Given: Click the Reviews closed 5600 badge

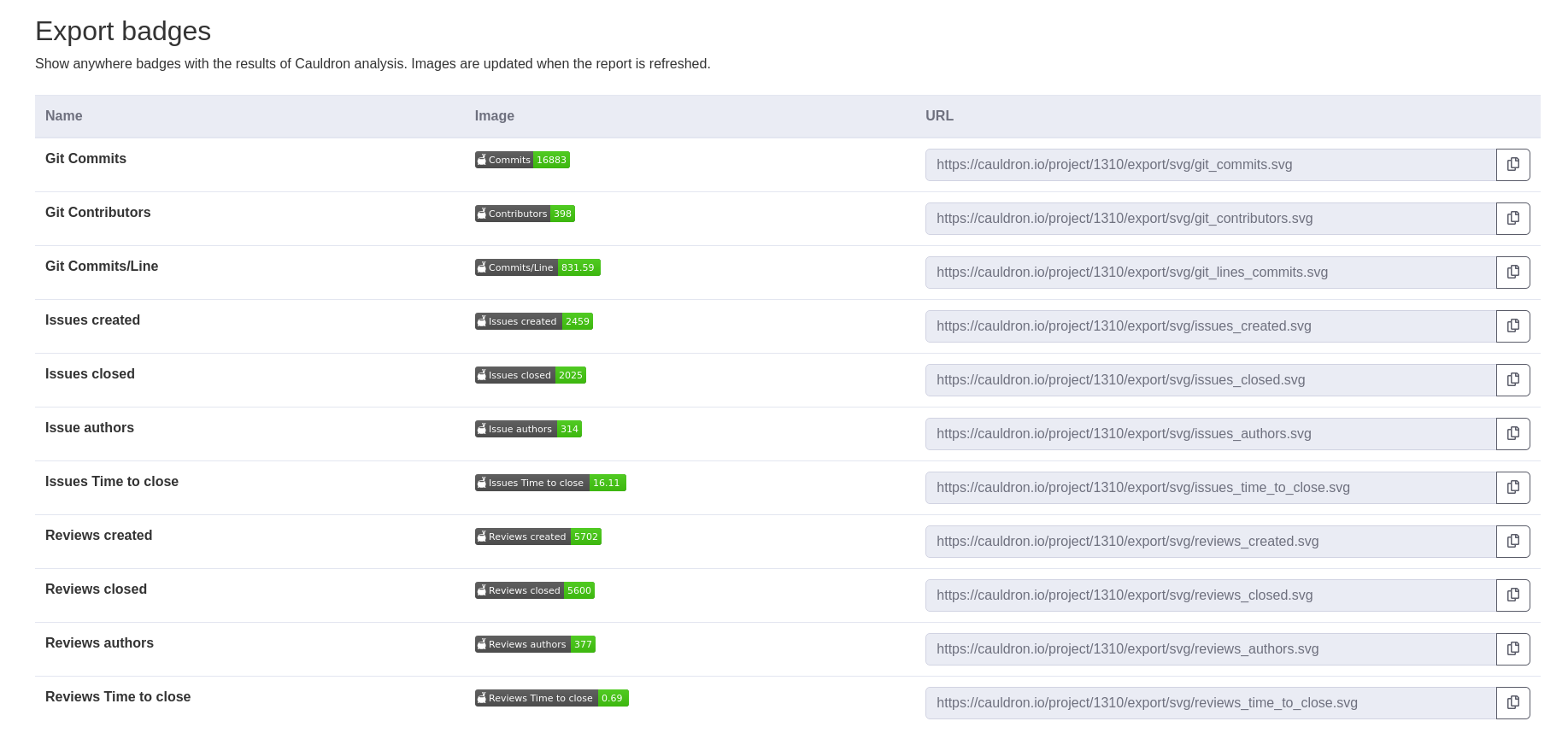Looking at the screenshot, I should 535,590.
